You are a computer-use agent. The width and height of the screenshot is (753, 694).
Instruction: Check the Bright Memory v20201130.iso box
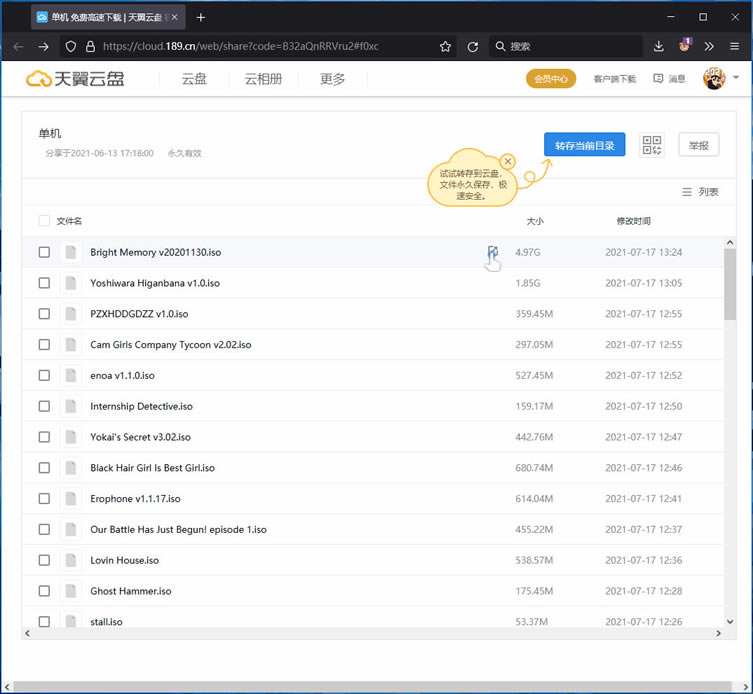44,252
